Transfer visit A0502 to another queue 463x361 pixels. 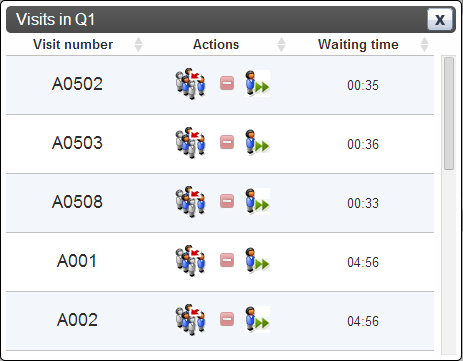[190, 84]
